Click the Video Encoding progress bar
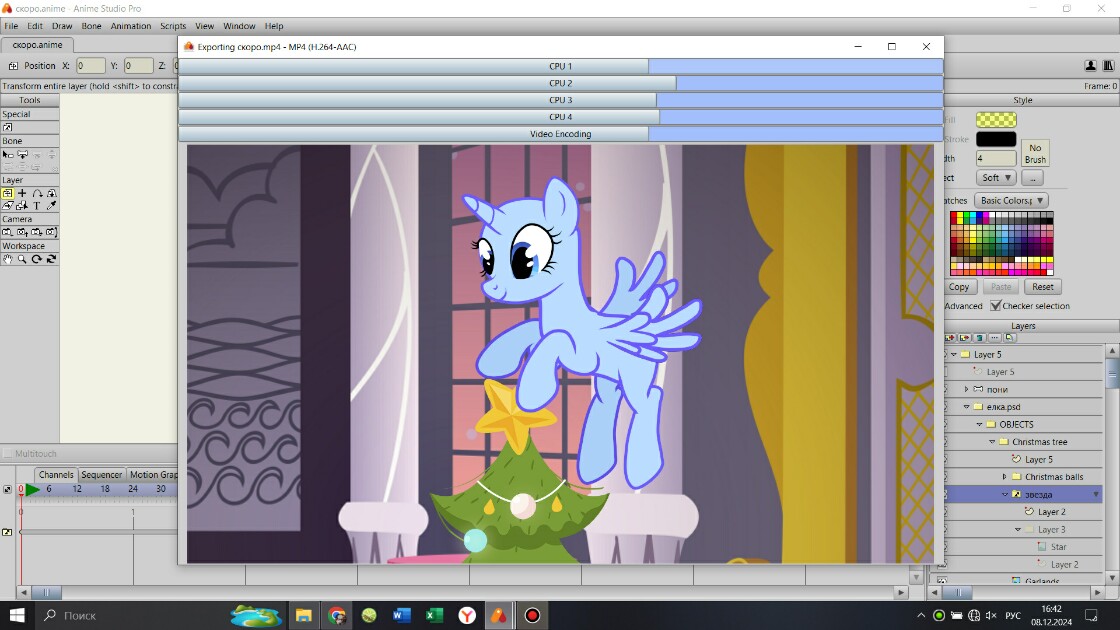The image size is (1120, 630). click(x=561, y=134)
